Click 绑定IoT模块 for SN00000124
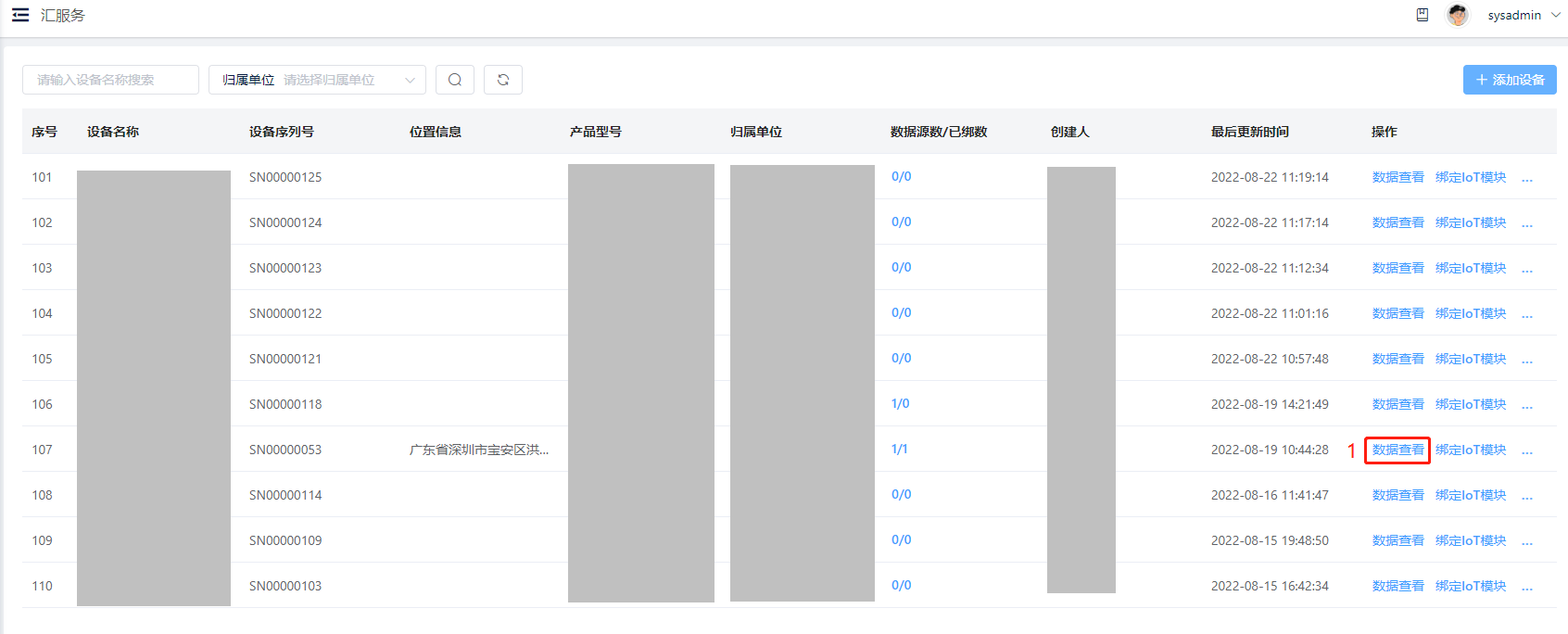Viewport: 1568px width, 634px height. click(x=1471, y=222)
